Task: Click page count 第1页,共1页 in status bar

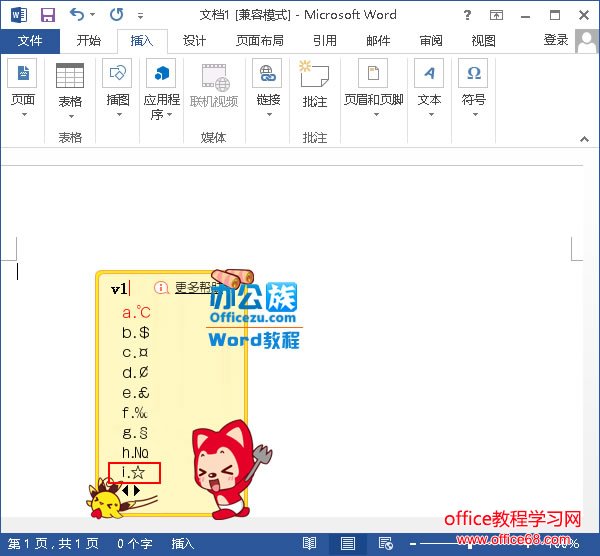Action: click(x=53, y=543)
